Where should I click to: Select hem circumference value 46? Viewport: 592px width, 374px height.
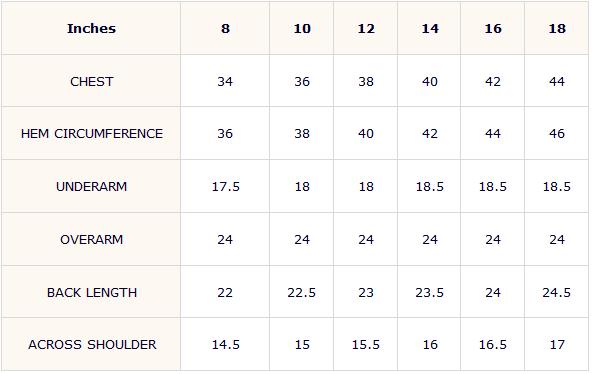point(557,134)
